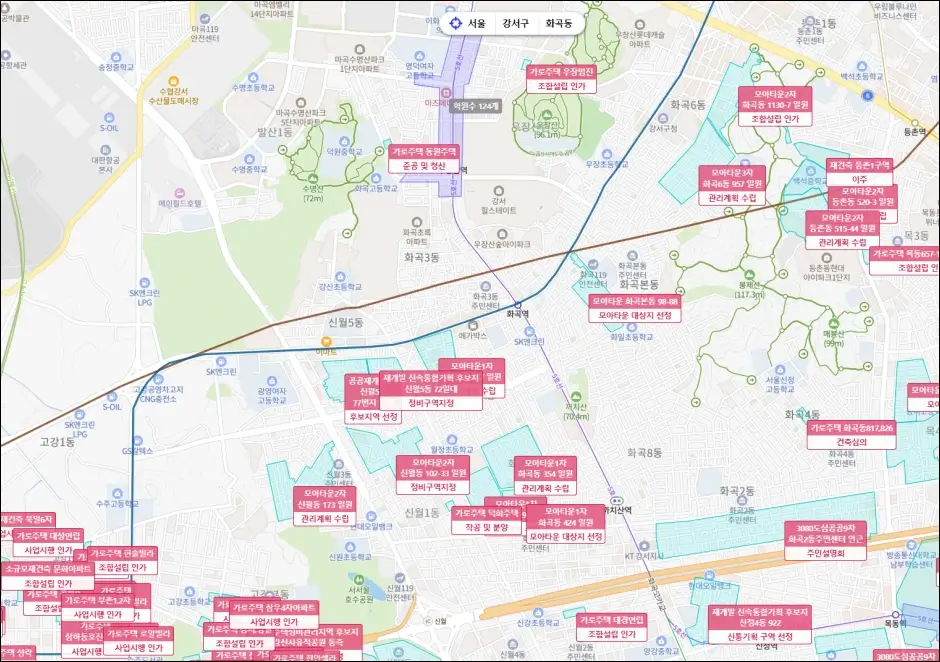Click the 광영여자고등학교 school icon
Screen dimensions: 940x662
(272, 381)
